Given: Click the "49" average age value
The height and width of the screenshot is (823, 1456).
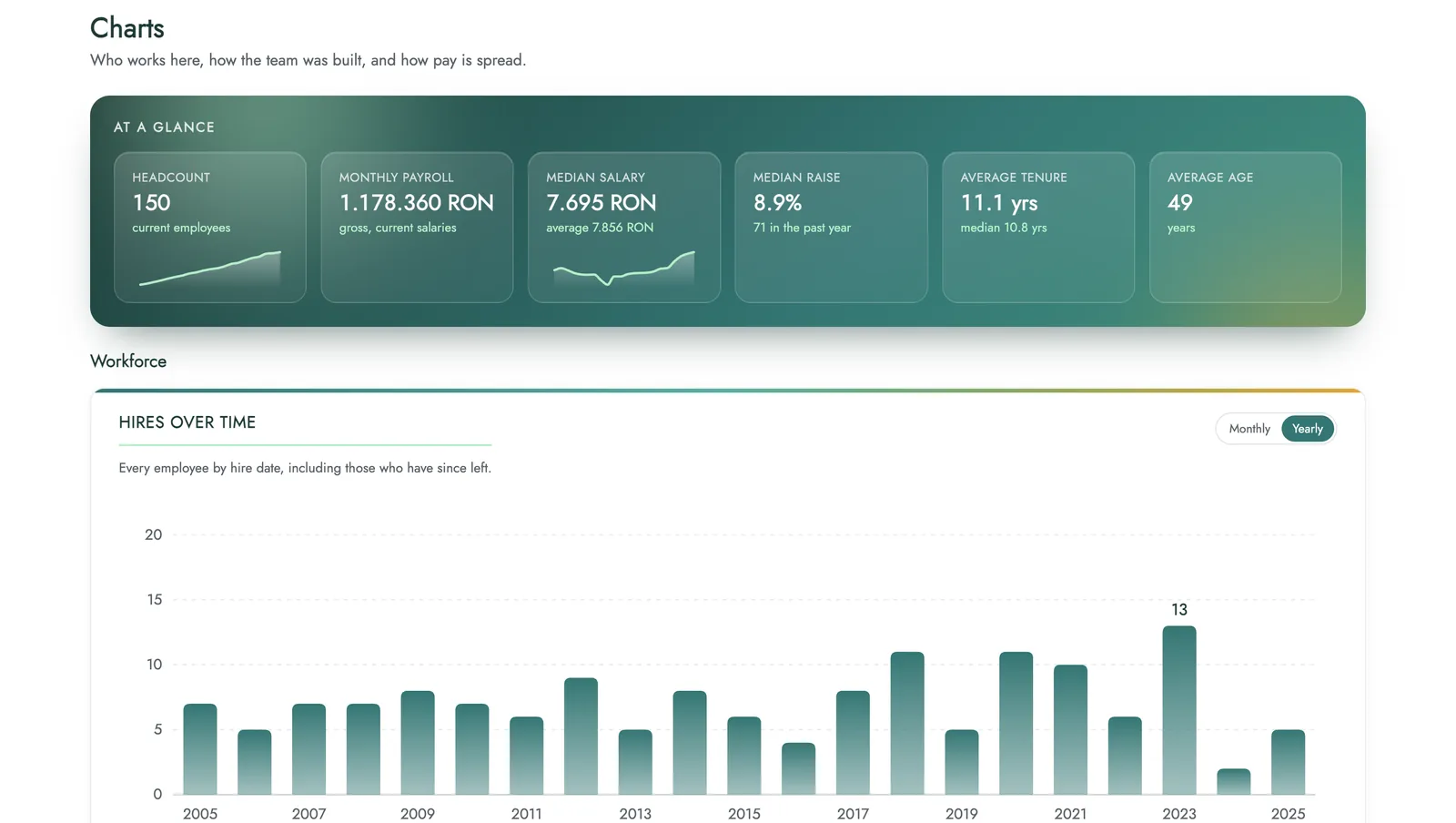Looking at the screenshot, I should point(1180,203).
